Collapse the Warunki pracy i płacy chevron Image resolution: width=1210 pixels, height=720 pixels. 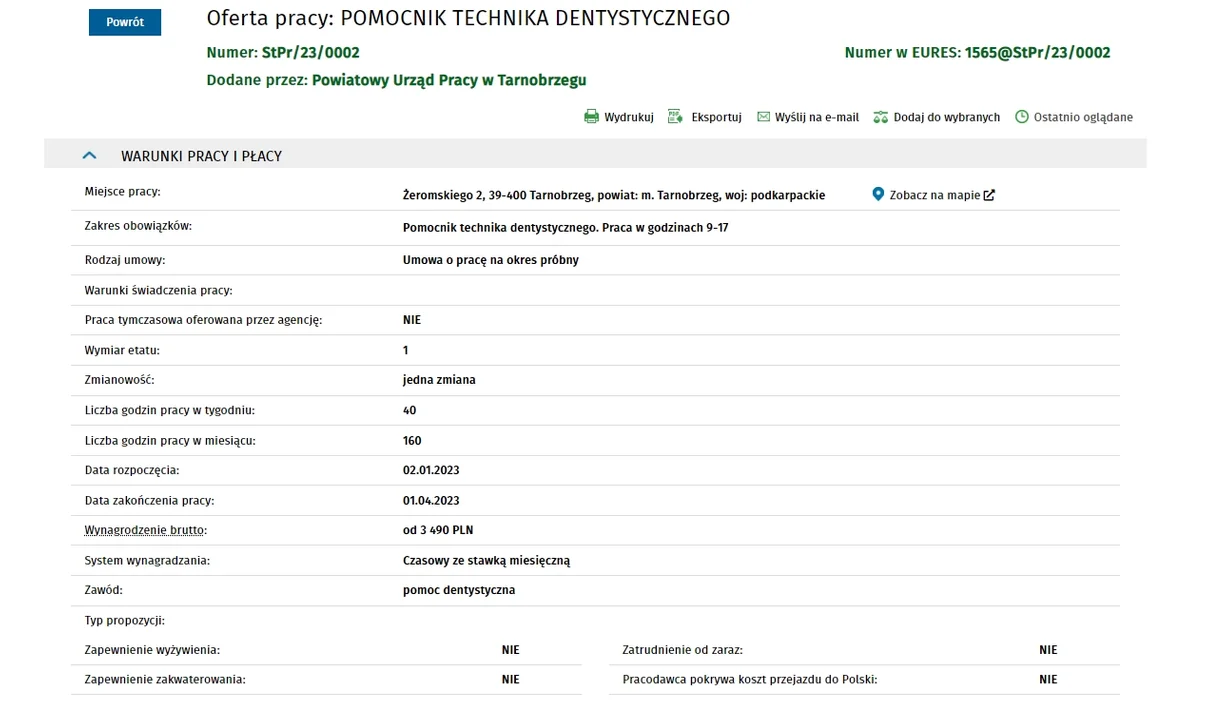click(89, 156)
